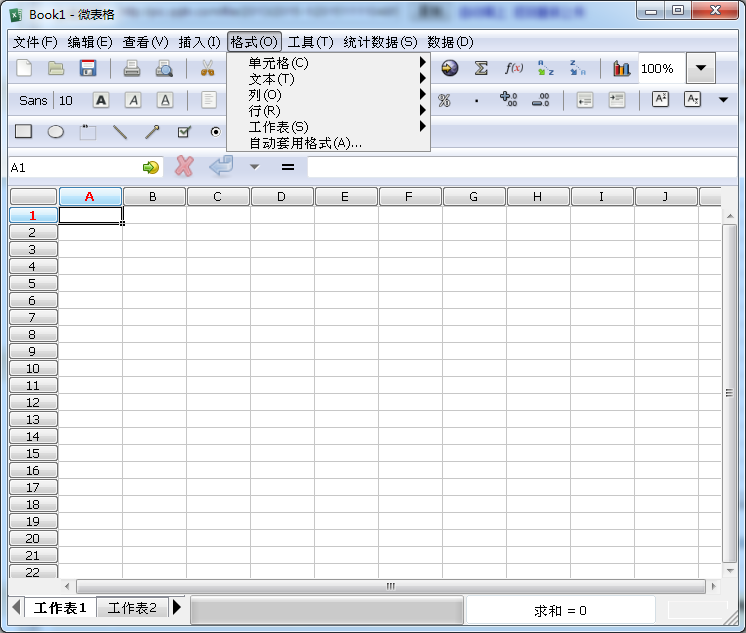Open the zoom level dropdown arrow

[x=700, y=68]
